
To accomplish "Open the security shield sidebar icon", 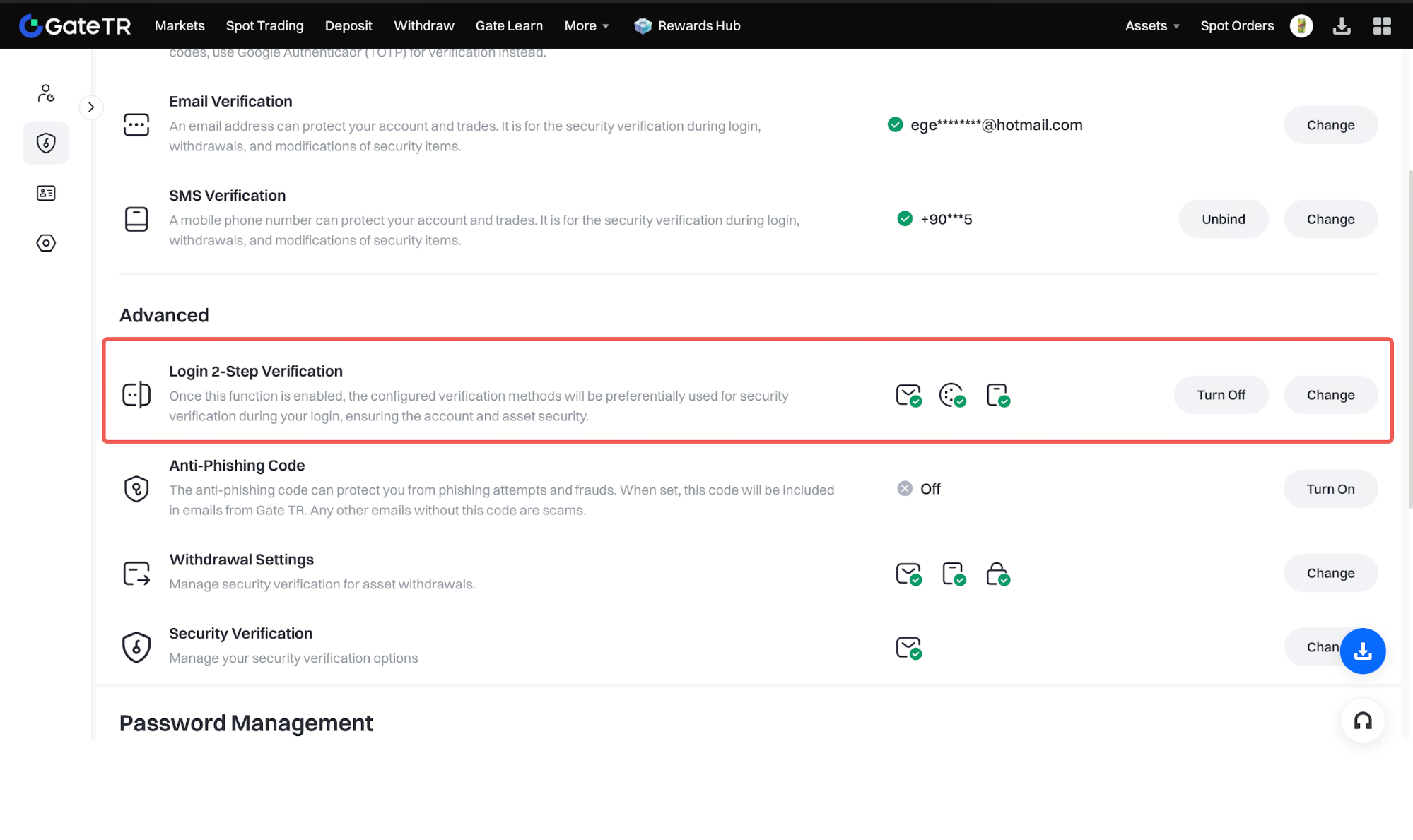I will 46,143.
